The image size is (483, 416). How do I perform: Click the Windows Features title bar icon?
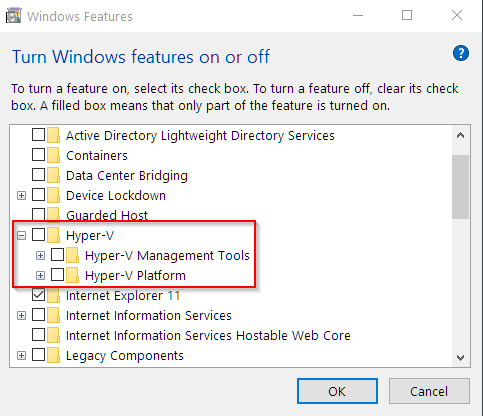point(14,16)
